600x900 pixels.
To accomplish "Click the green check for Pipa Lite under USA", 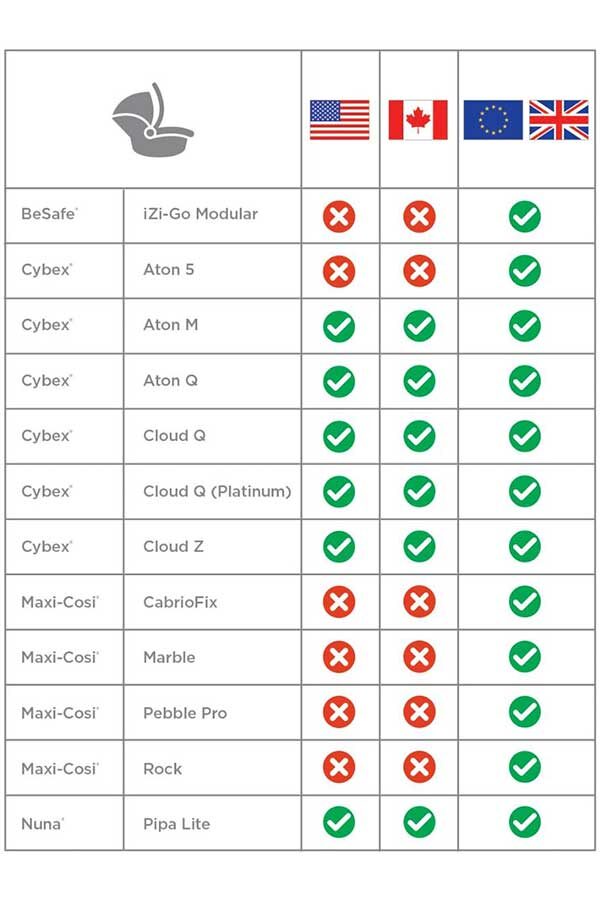I will click(x=339, y=823).
